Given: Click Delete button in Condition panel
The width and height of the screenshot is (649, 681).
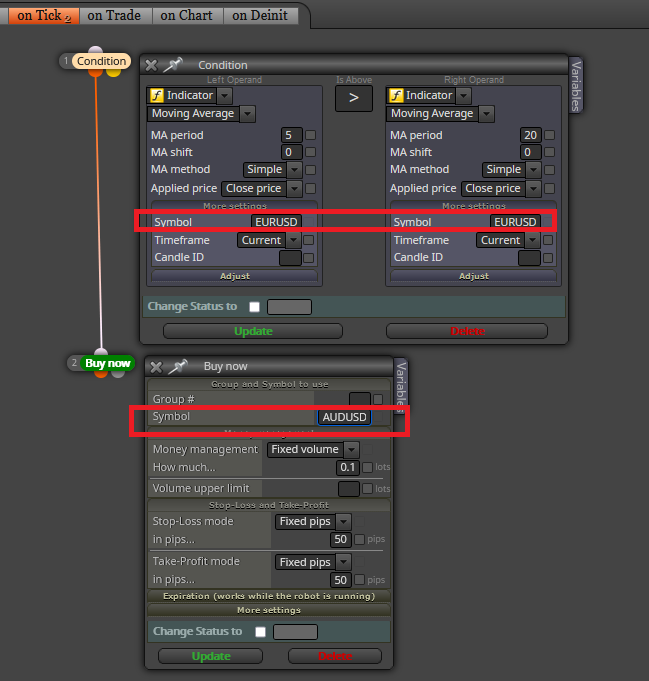Looking at the screenshot, I should 467,331.
